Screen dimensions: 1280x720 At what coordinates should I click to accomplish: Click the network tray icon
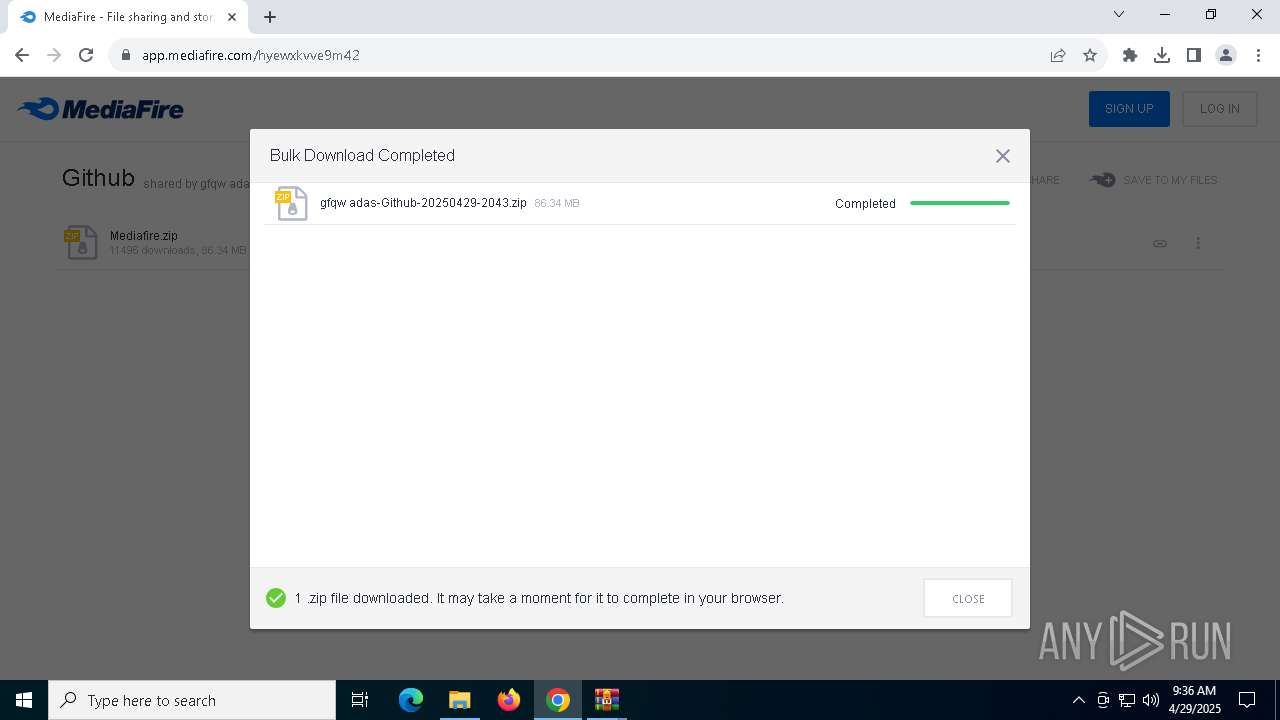click(x=1127, y=700)
